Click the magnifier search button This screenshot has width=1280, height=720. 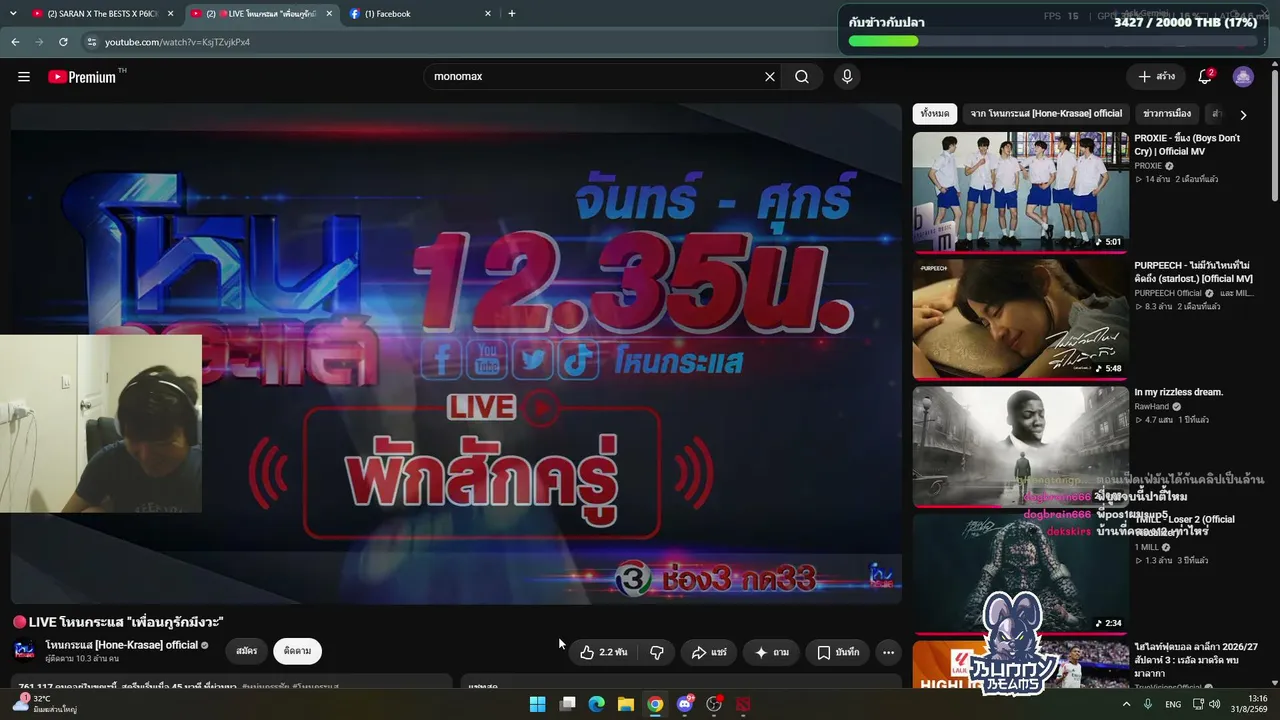802,77
